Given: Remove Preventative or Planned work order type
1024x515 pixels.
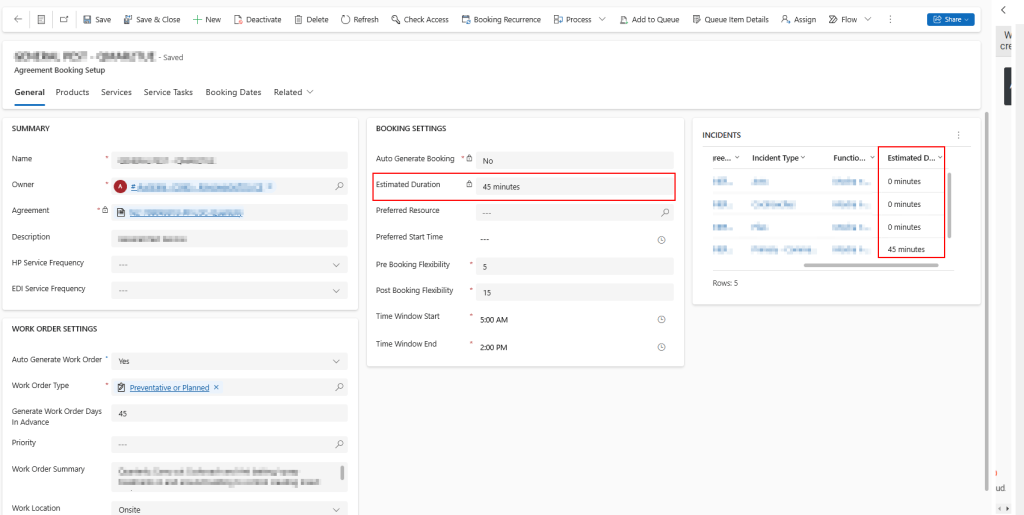Looking at the screenshot, I should [x=216, y=387].
